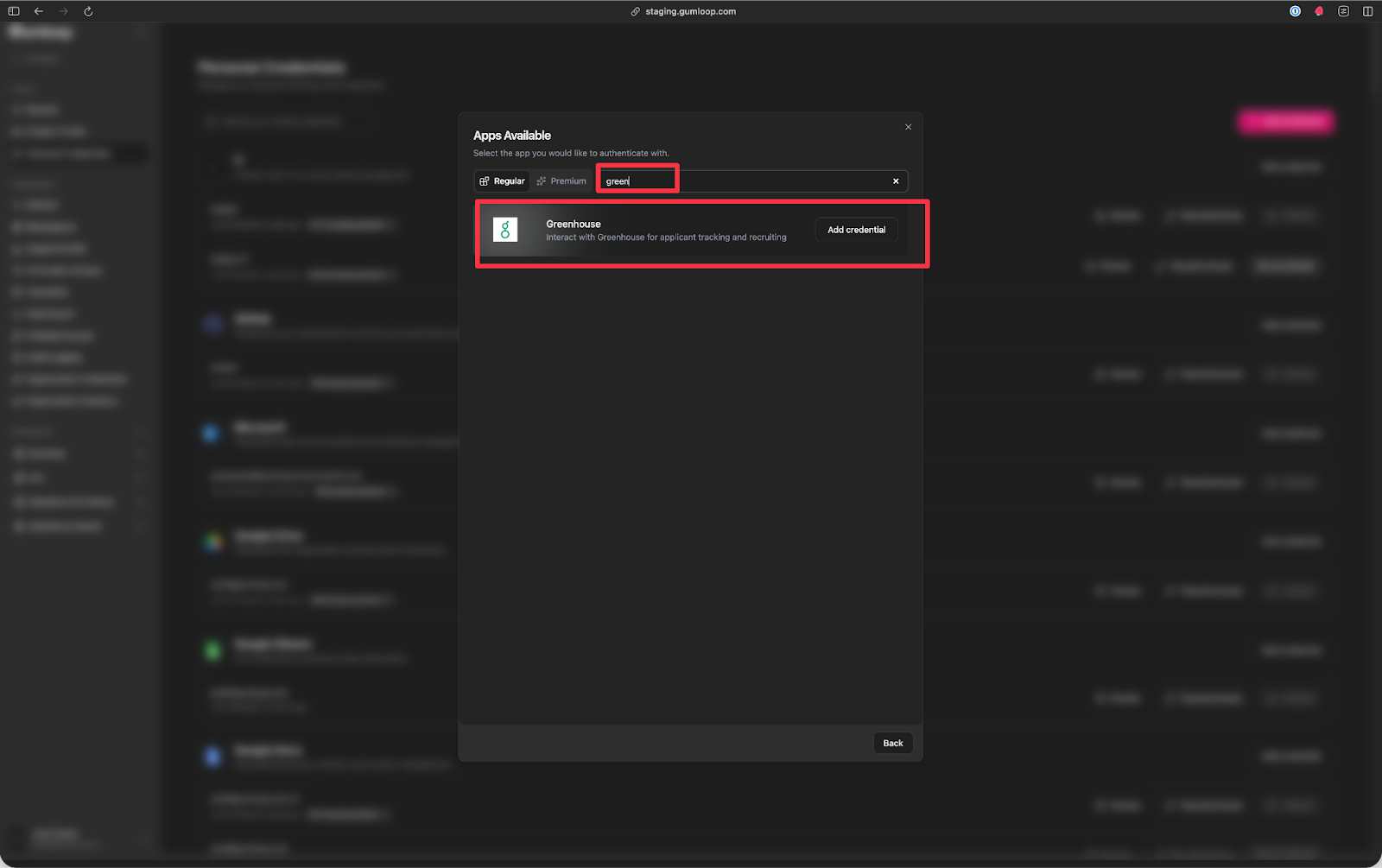Screen dimensions: 1382x868
Task: Click the pink button behind the dialog
Action: tap(1285, 122)
